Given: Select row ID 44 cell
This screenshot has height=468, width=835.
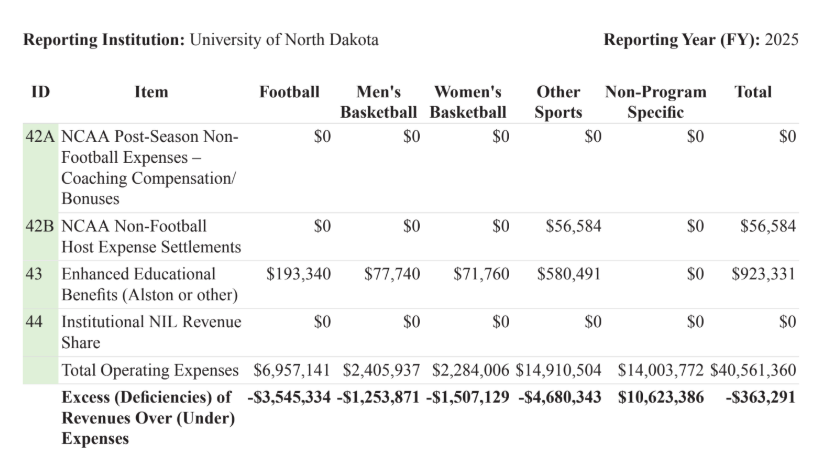Looking at the screenshot, I should pyautogui.click(x=34, y=322).
